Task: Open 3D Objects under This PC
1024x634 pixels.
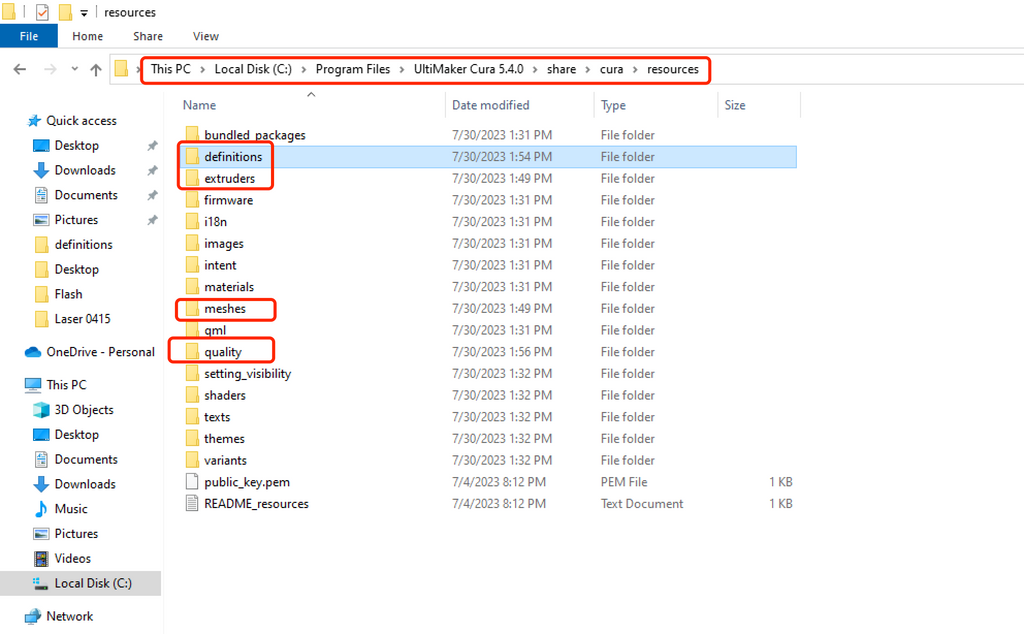Action: (x=84, y=410)
